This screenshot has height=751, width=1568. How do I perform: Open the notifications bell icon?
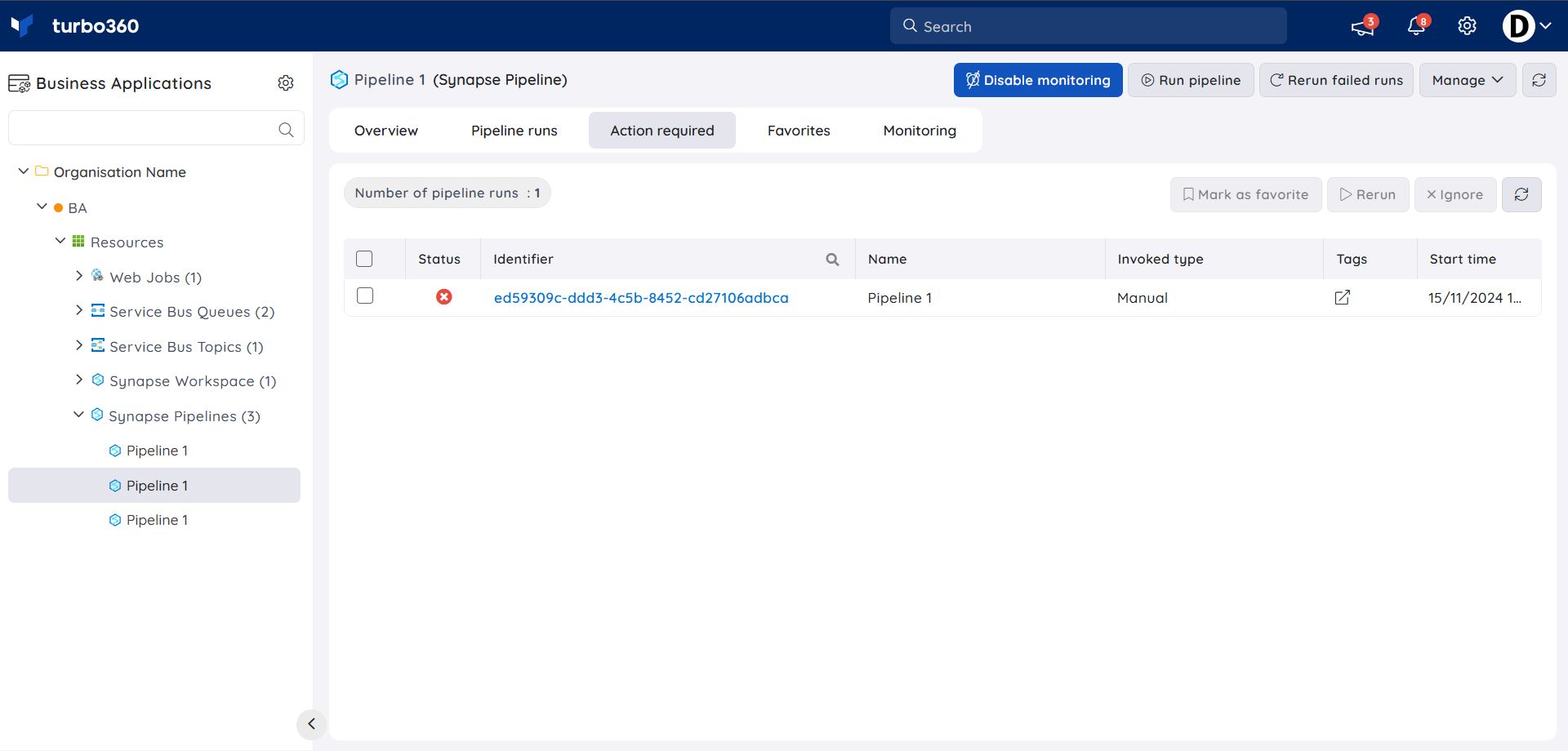(1416, 27)
